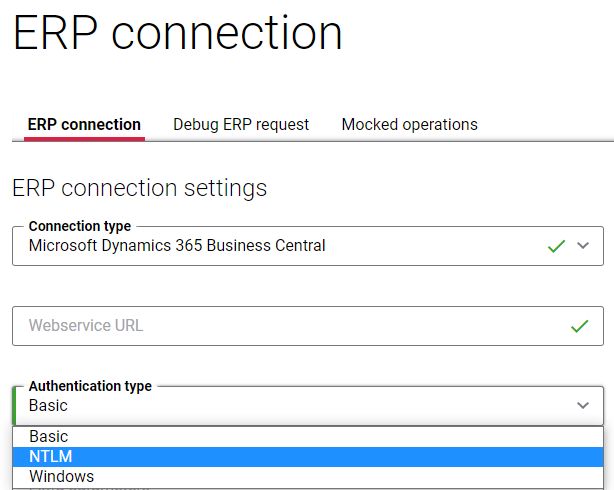Switch to the Debug ERP request tab

(x=241, y=125)
